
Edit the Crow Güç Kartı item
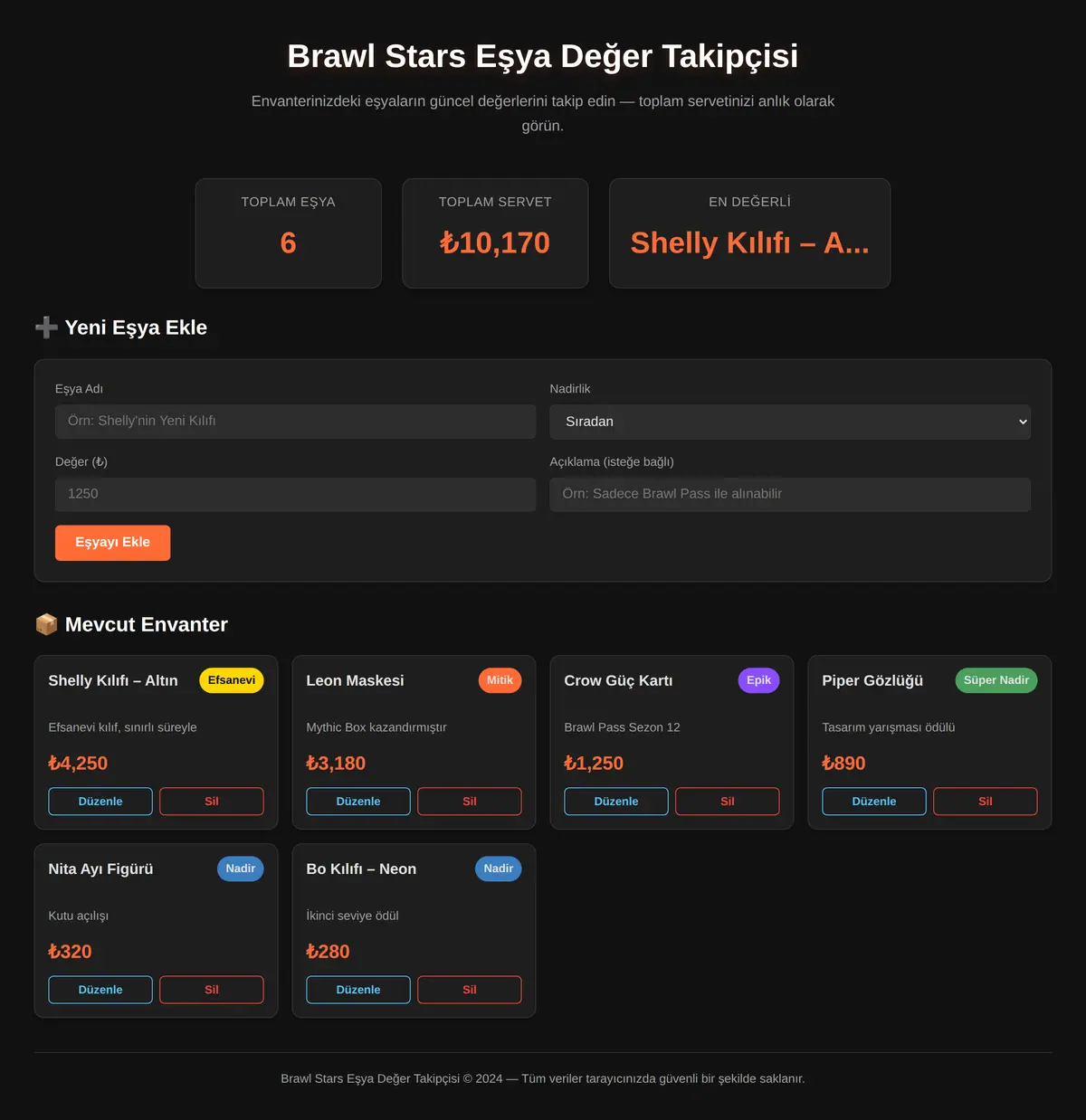click(x=616, y=802)
